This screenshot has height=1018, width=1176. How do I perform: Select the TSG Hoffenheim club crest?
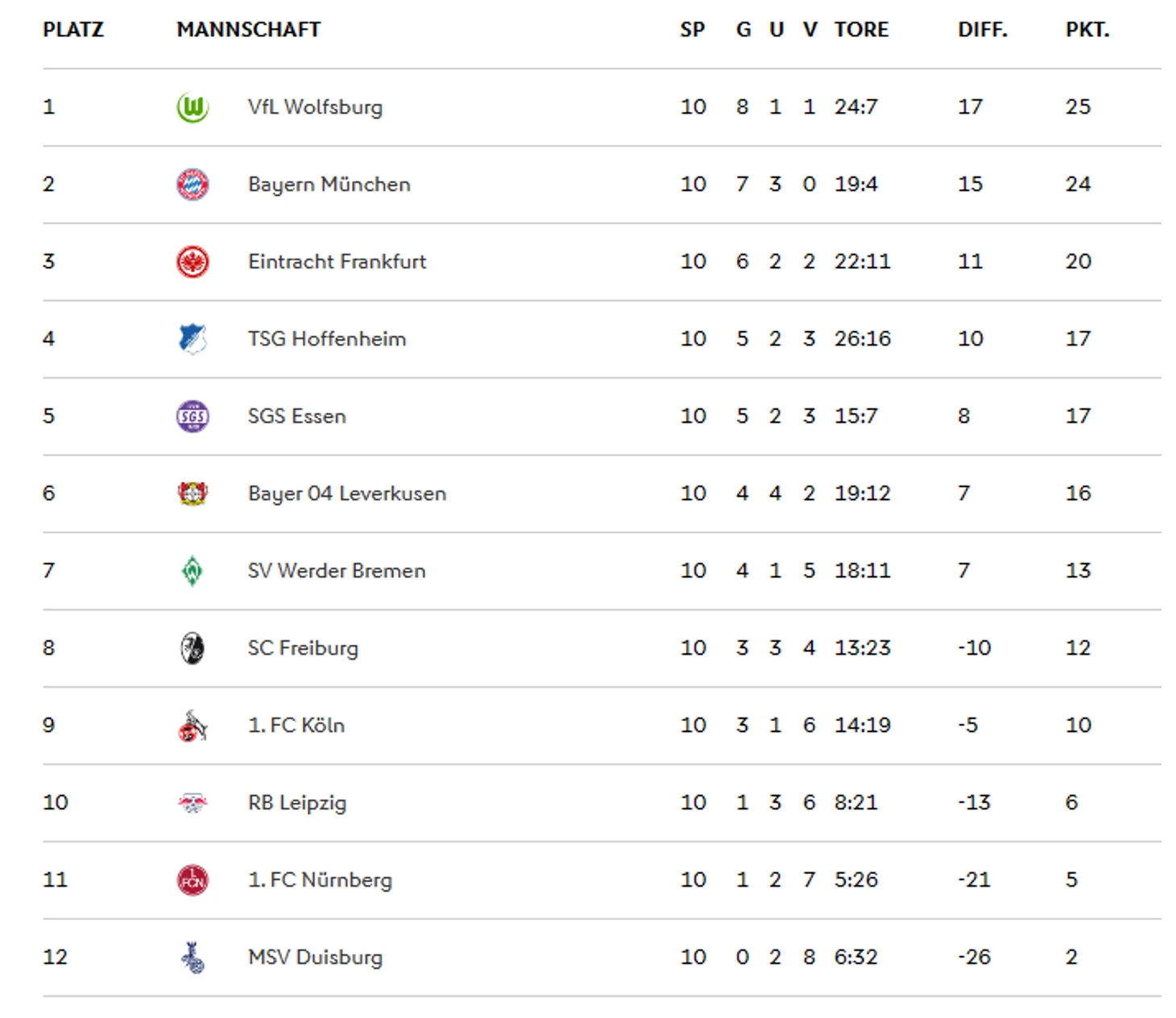coord(193,339)
